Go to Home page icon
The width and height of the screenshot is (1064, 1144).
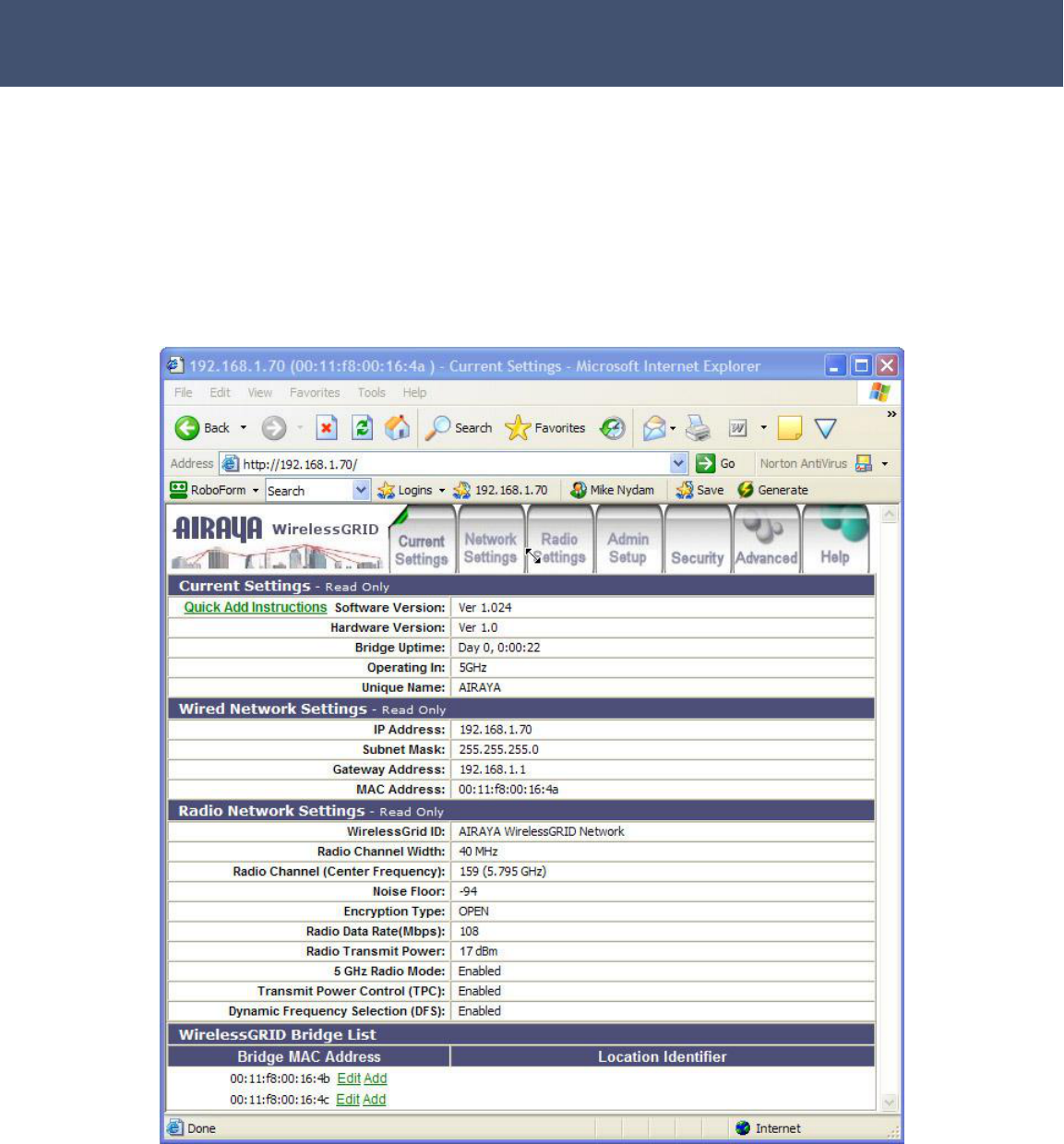tap(398, 428)
